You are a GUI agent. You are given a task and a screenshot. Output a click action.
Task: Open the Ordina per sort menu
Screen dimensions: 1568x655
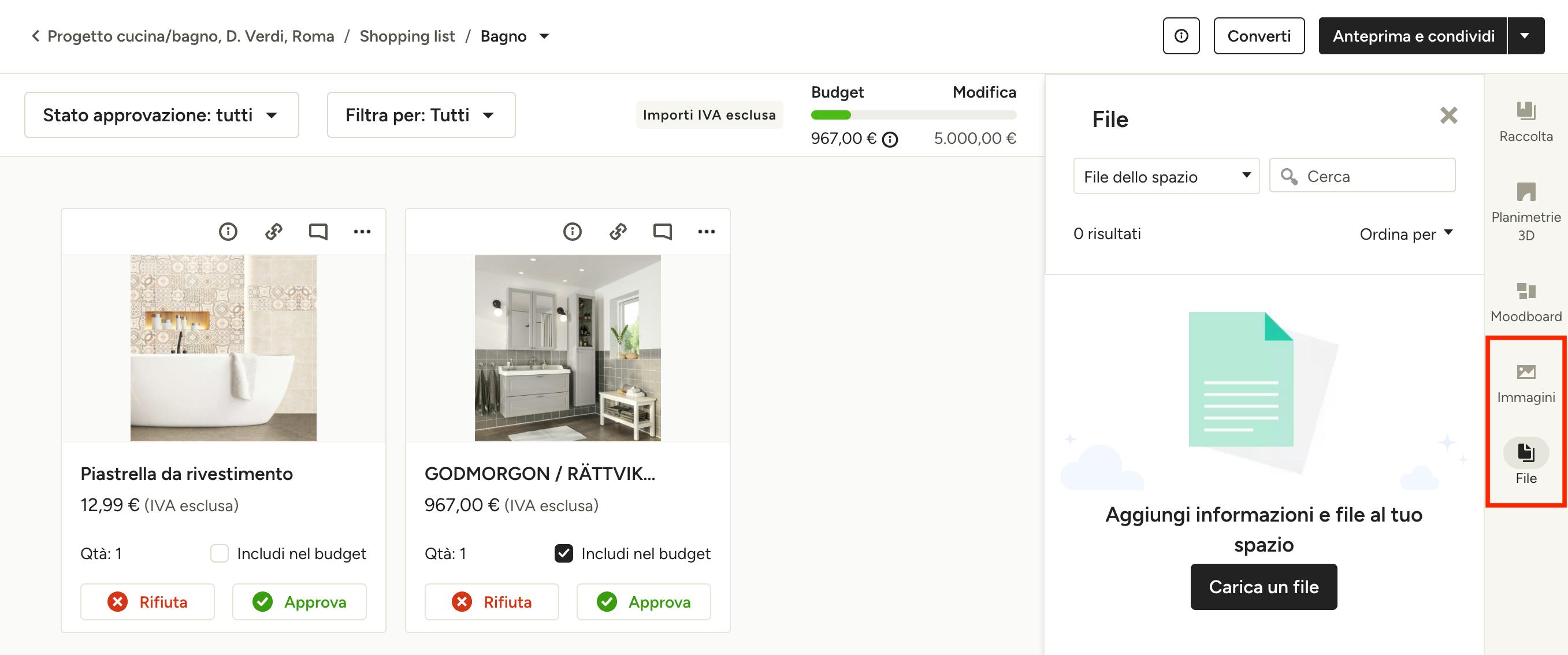tap(1406, 234)
